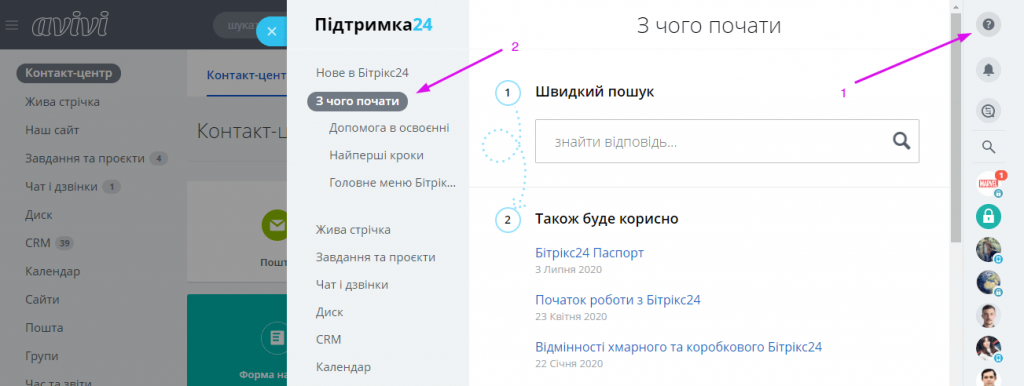The height and width of the screenshot is (386, 1024).
Task: Open the chat messages icon in right bar
Action: pos(988,112)
